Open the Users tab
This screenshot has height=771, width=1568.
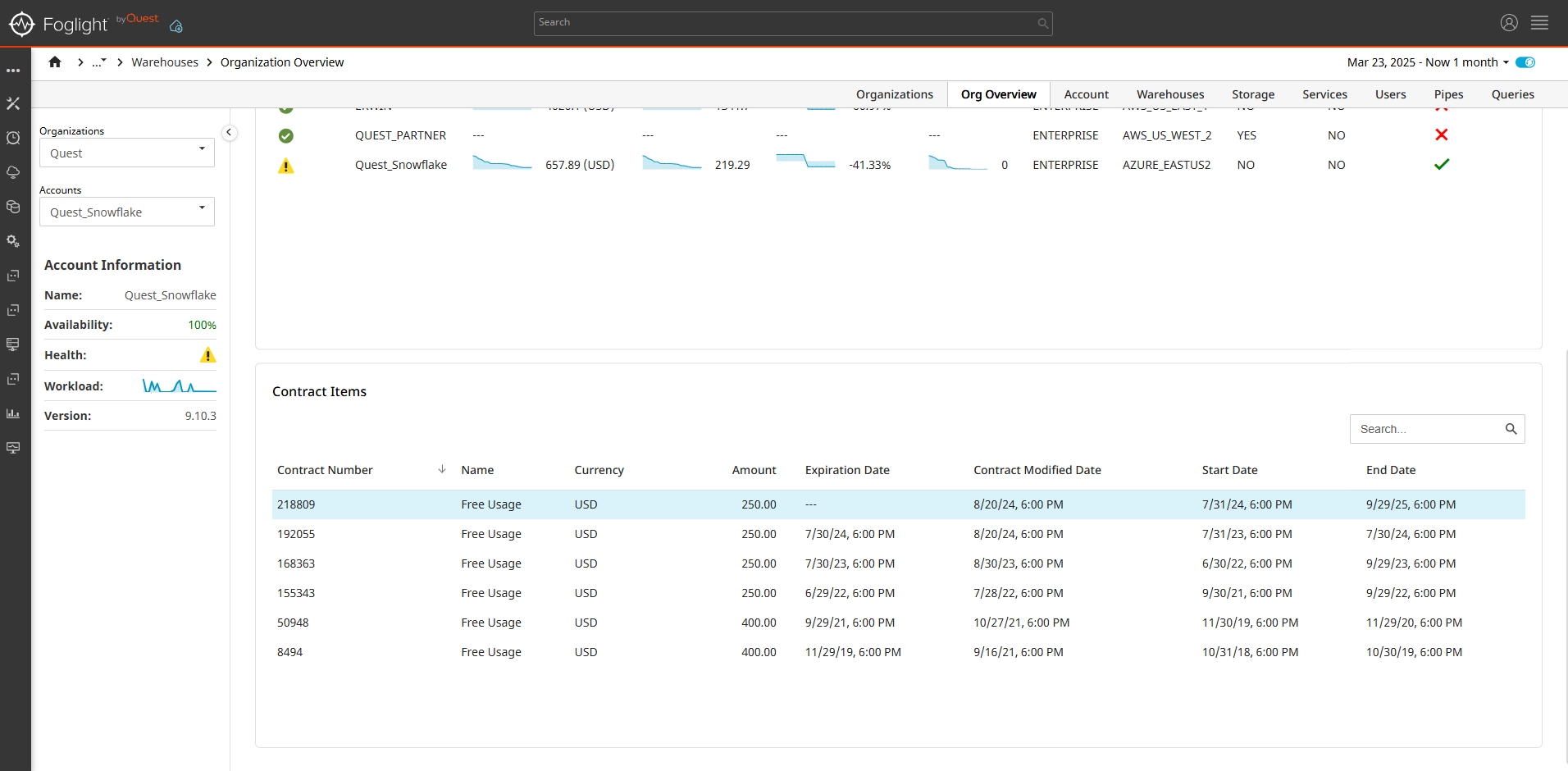coord(1390,94)
